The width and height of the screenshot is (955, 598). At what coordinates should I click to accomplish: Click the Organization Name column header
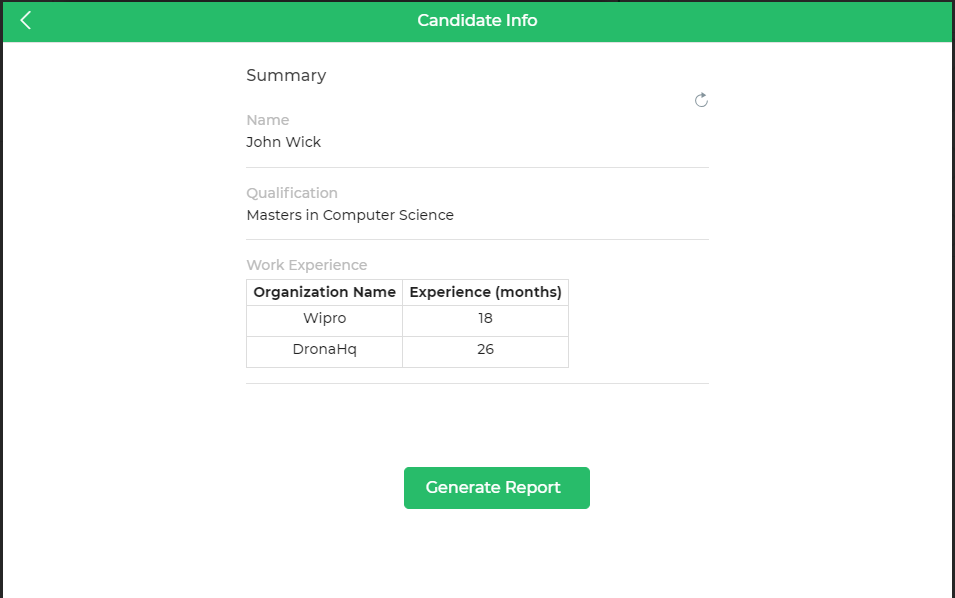click(x=325, y=292)
